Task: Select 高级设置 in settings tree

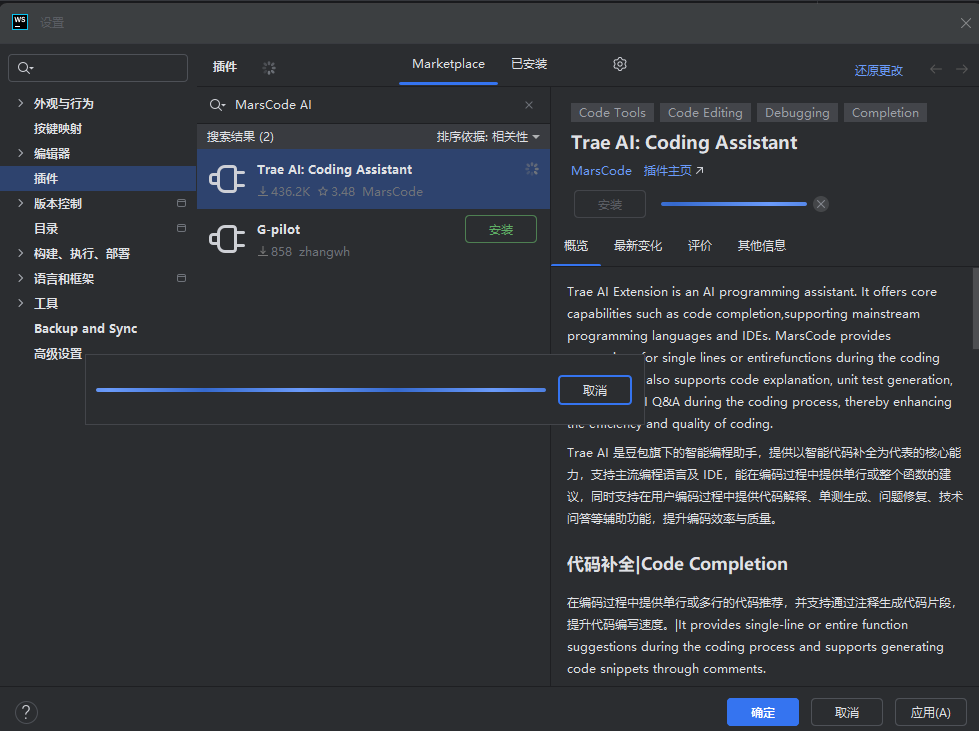Action: pos(57,353)
